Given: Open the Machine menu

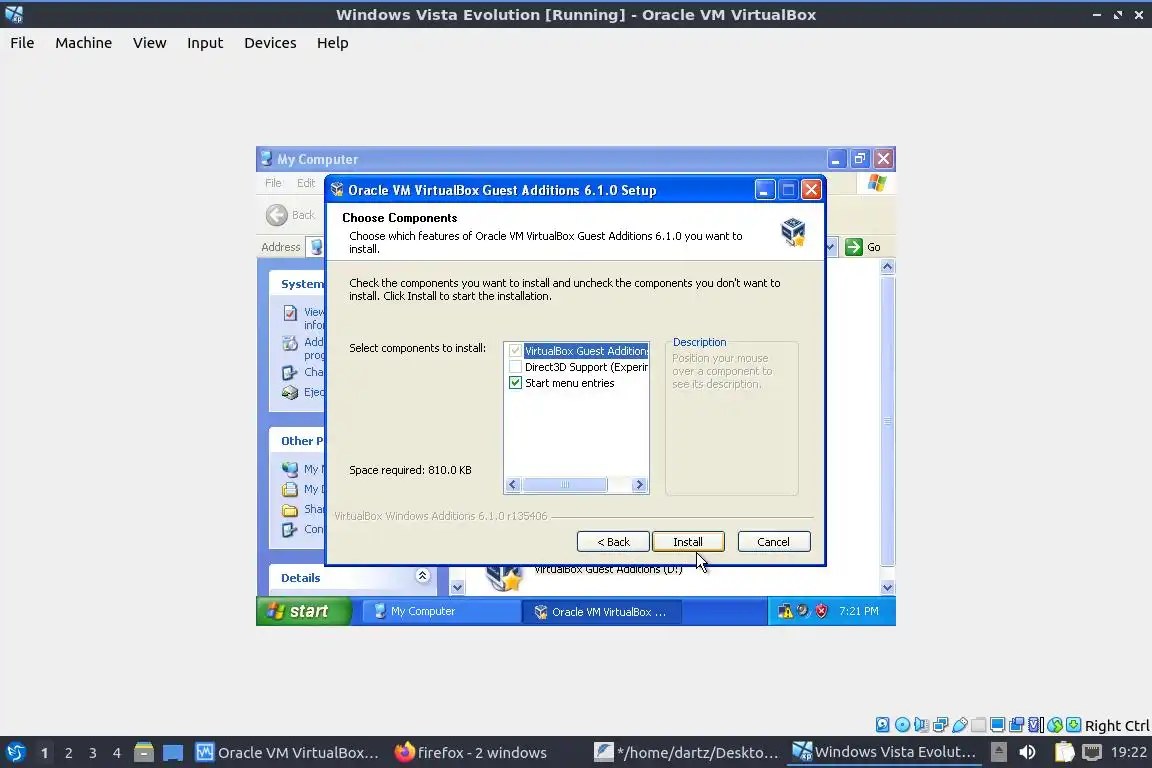Looking at the screenshot, I should click(x=84, y=43).
